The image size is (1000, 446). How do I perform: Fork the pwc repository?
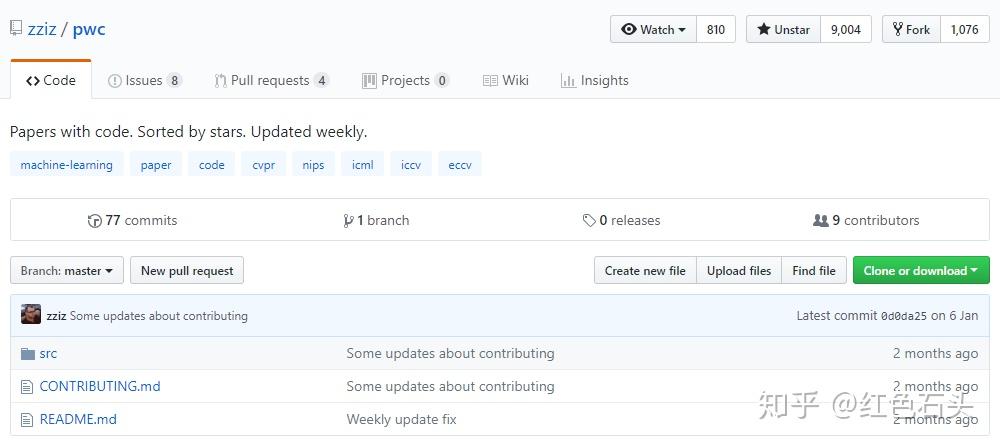click(x=911, y=29)
